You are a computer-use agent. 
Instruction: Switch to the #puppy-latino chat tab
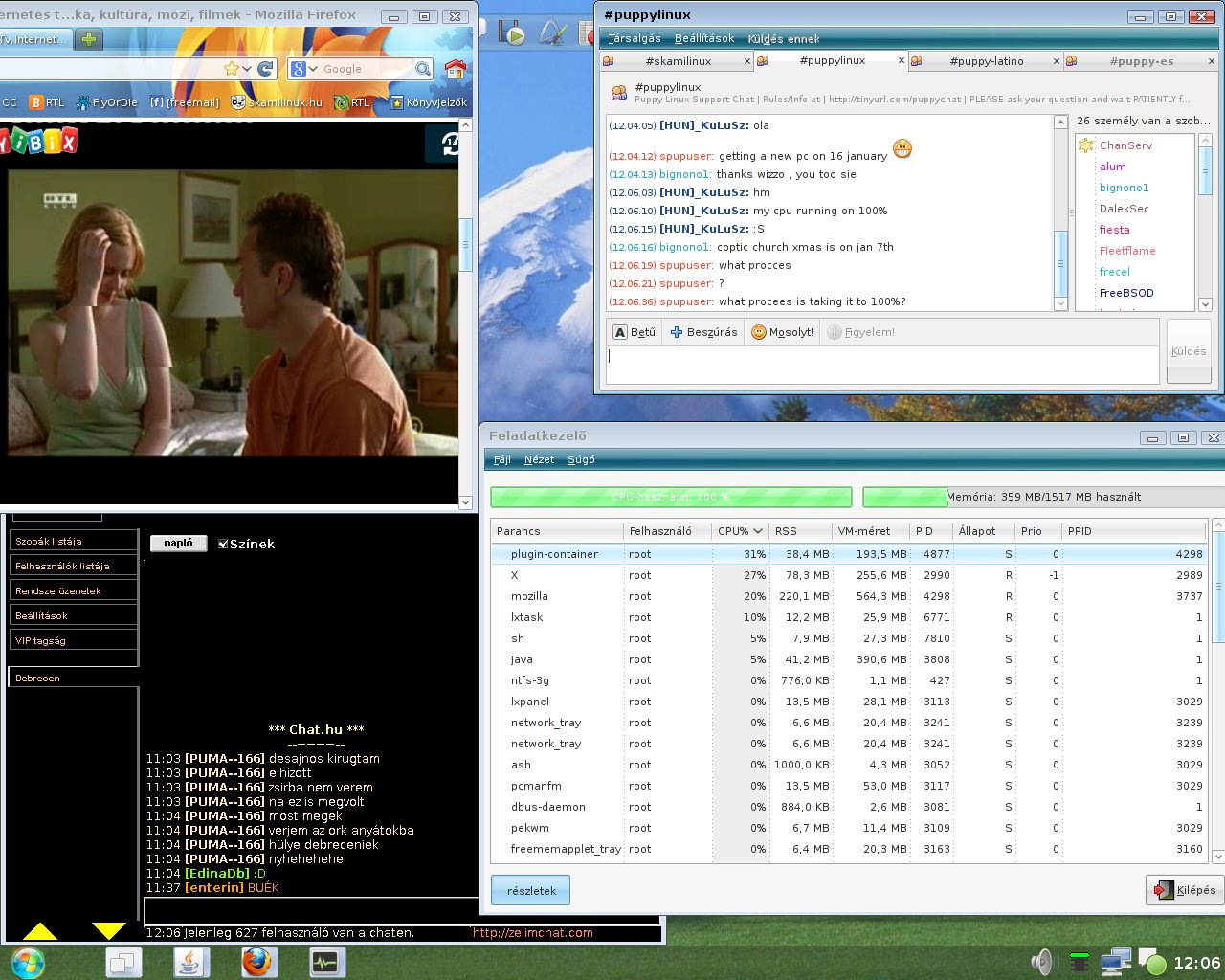click(x=987, y=61)
